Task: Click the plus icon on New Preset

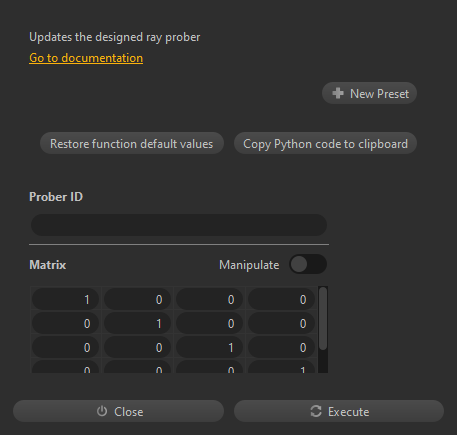Action: point(338,93)
